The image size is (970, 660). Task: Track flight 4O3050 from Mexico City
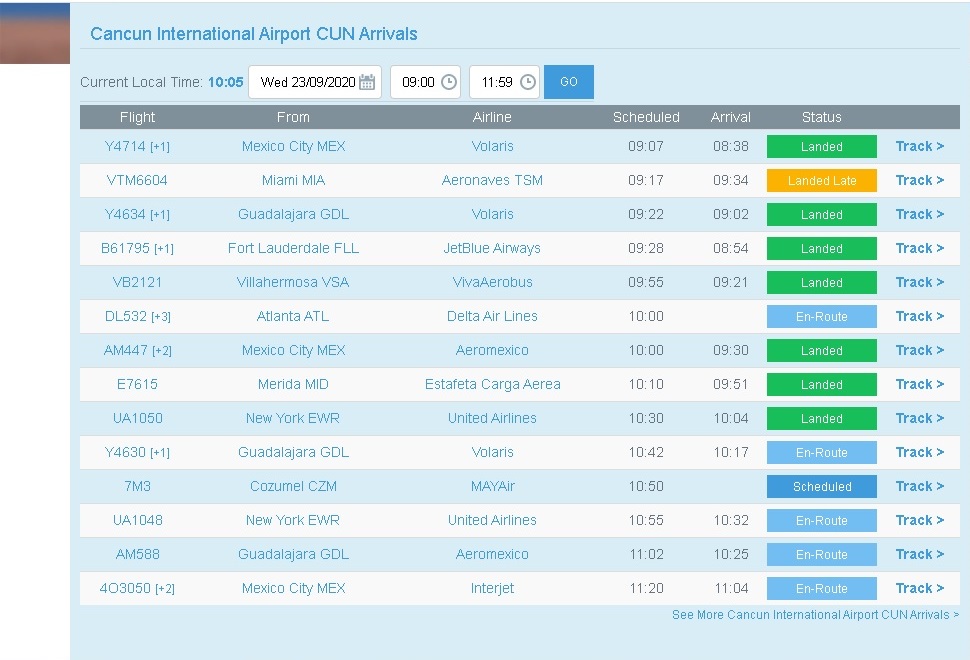(x=920, y=588)
